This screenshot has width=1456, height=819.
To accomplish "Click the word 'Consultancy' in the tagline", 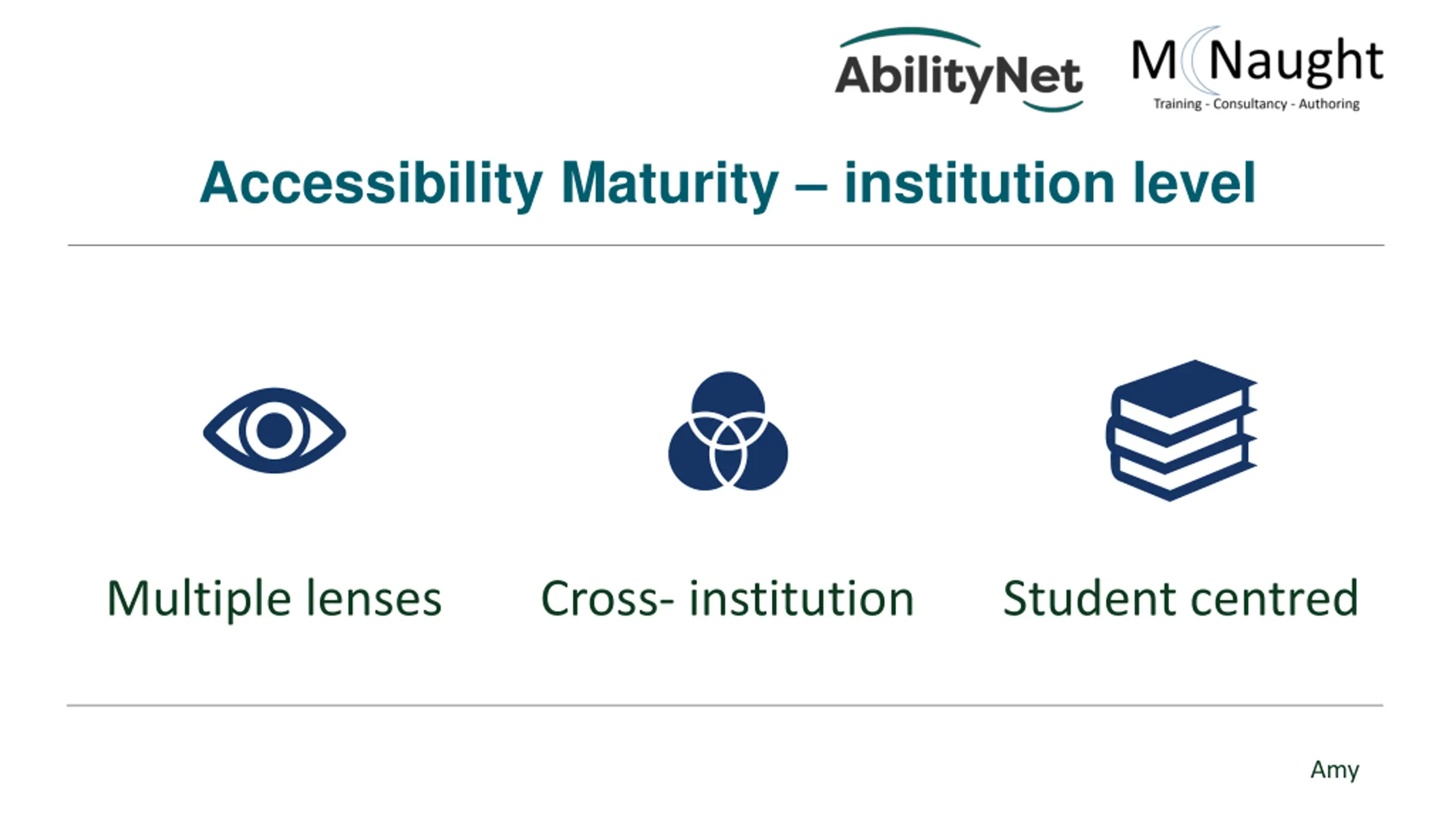I will [x=1250, y=104].
